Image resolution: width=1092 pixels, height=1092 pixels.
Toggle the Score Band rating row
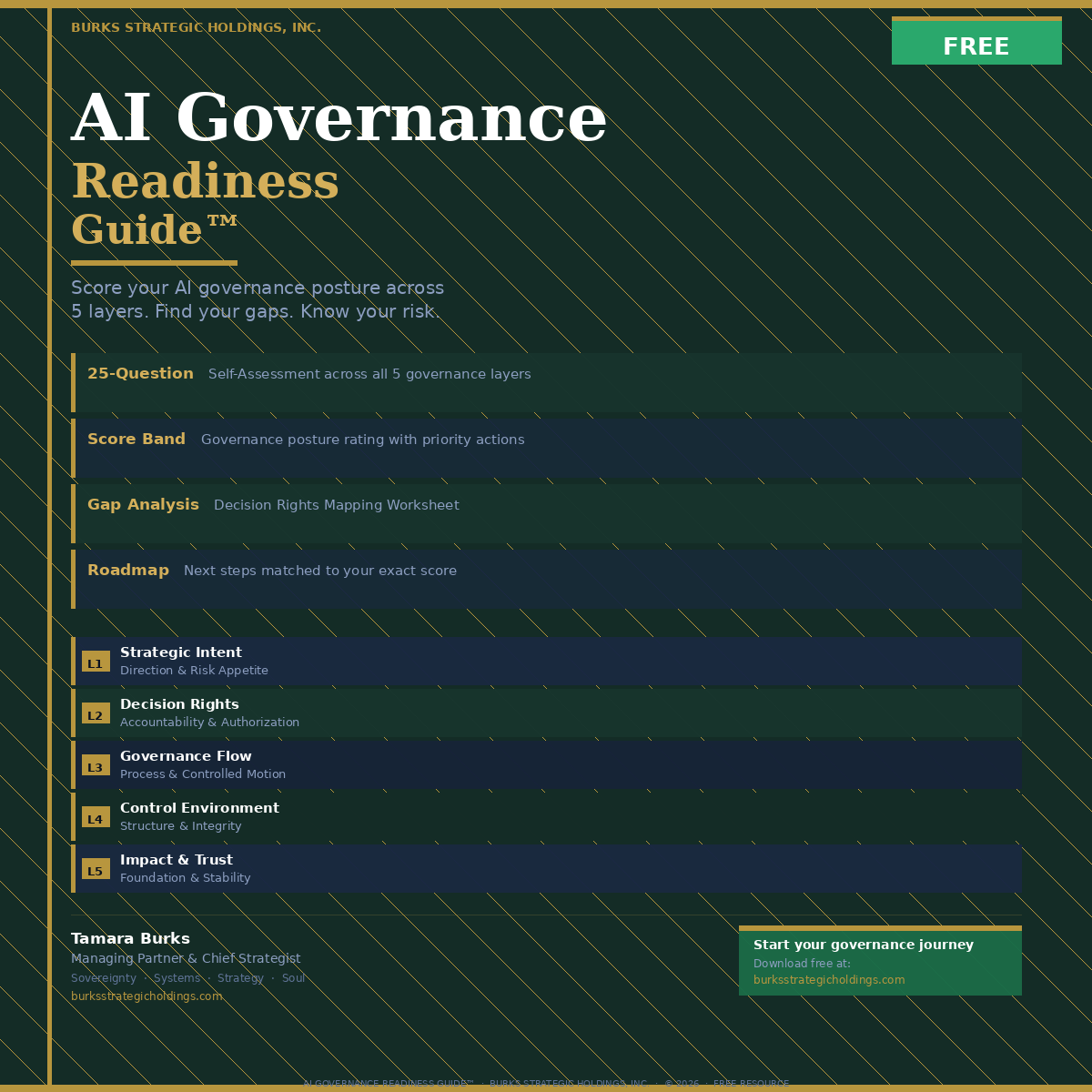tap(546, 448)
